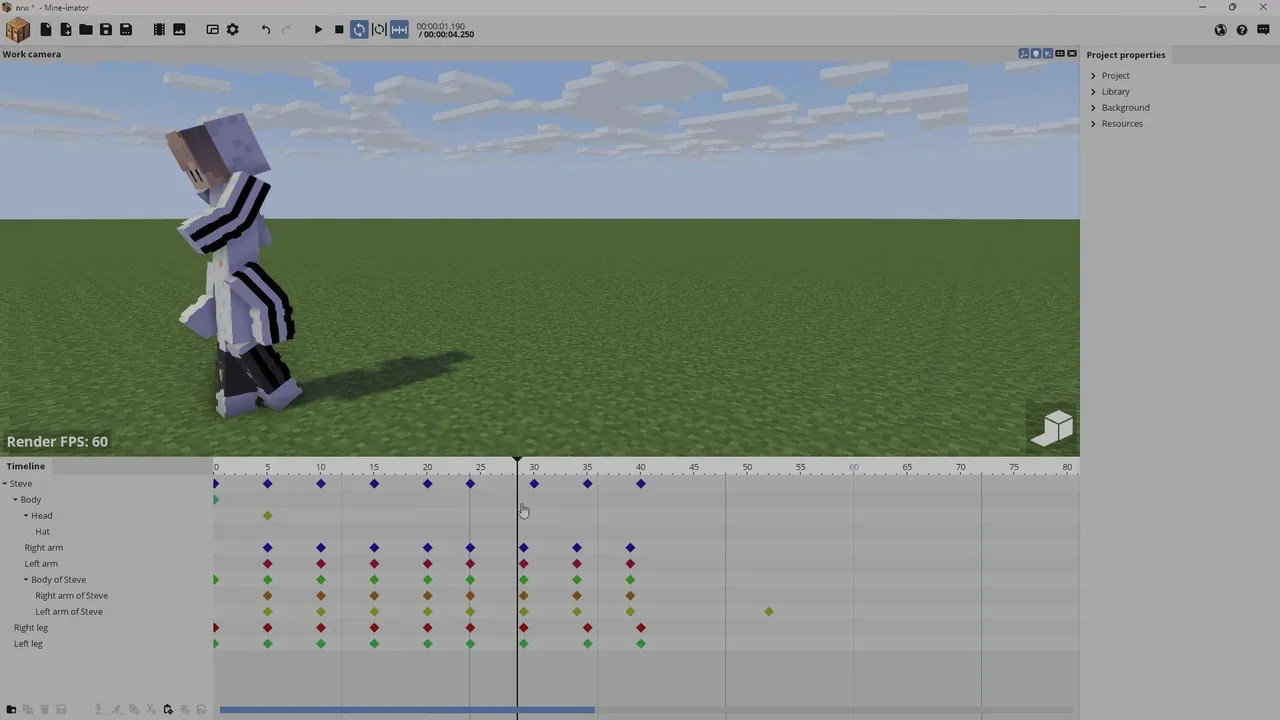Screen dimensions: 1280x720
Task: Collapse the Body of Steve node
Action: click(26, 580)
